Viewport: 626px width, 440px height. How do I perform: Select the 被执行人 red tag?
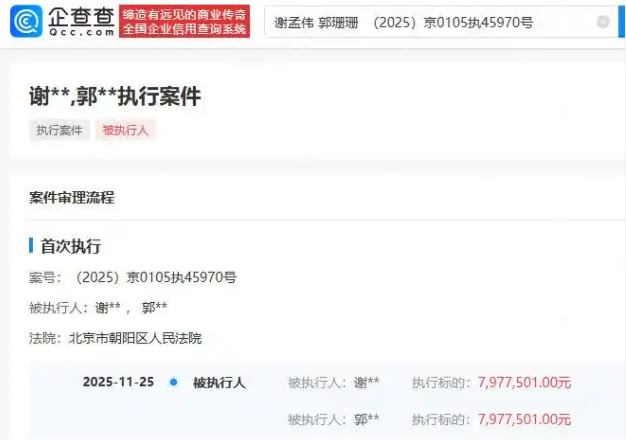coord(125,130)
